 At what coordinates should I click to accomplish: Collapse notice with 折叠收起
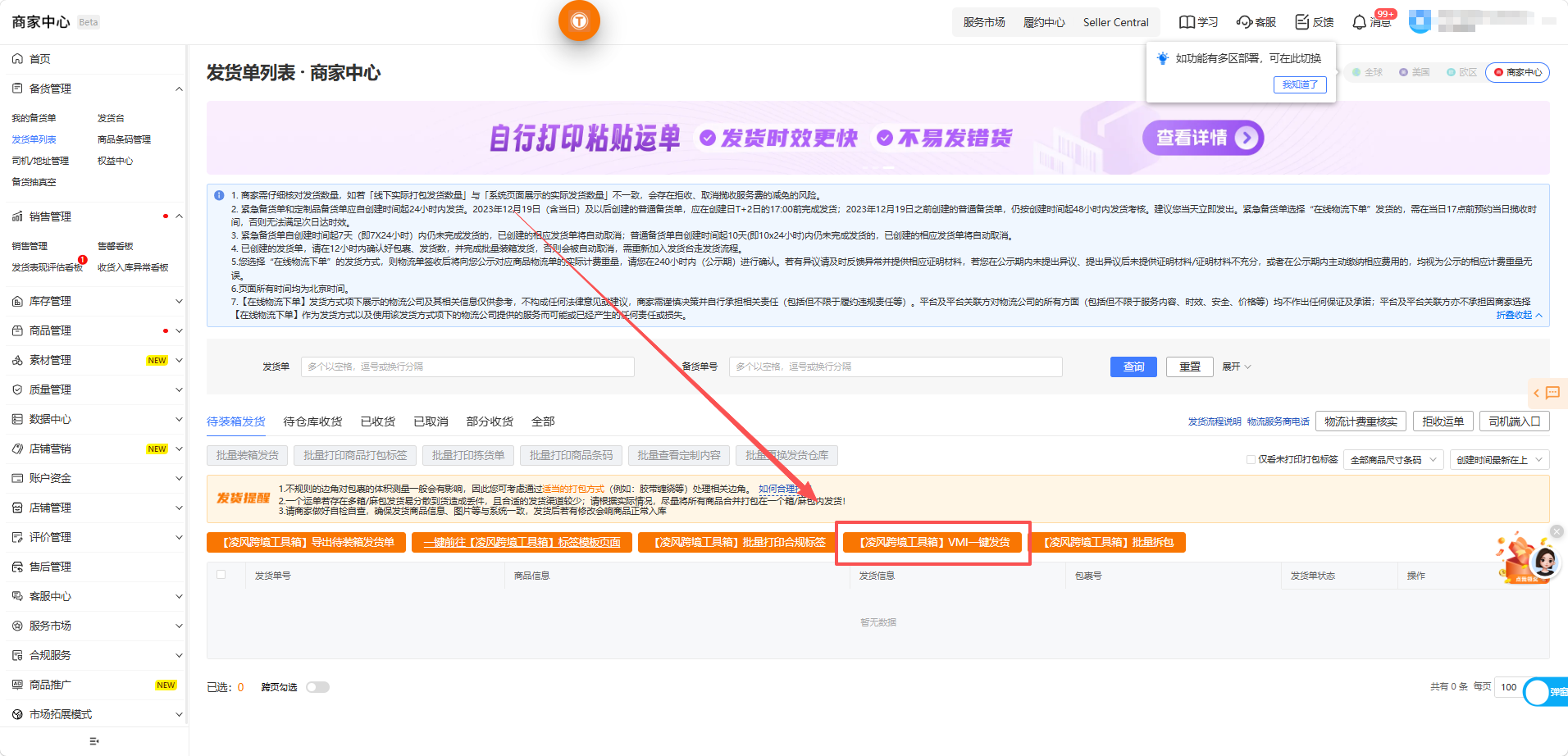coord(1519,316)
